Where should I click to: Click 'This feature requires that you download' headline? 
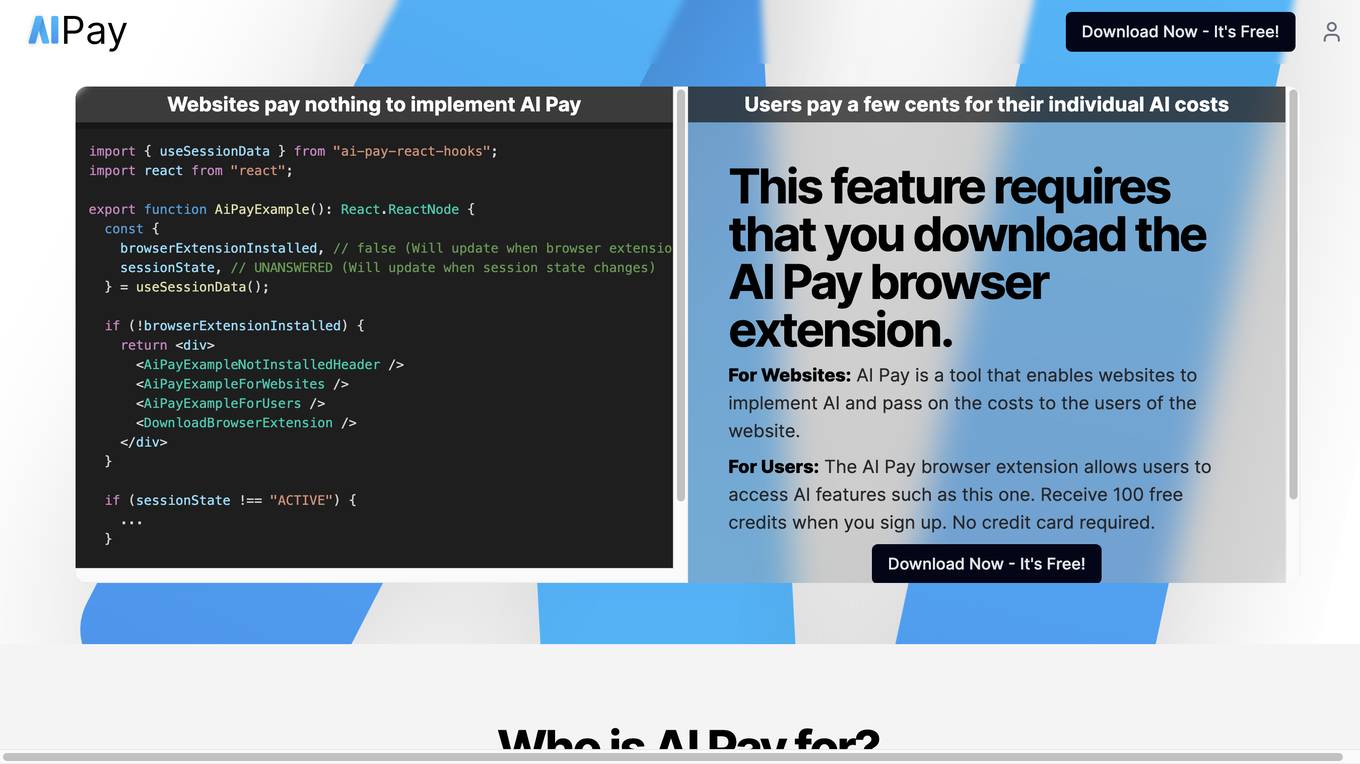click(x=967, y=258)
